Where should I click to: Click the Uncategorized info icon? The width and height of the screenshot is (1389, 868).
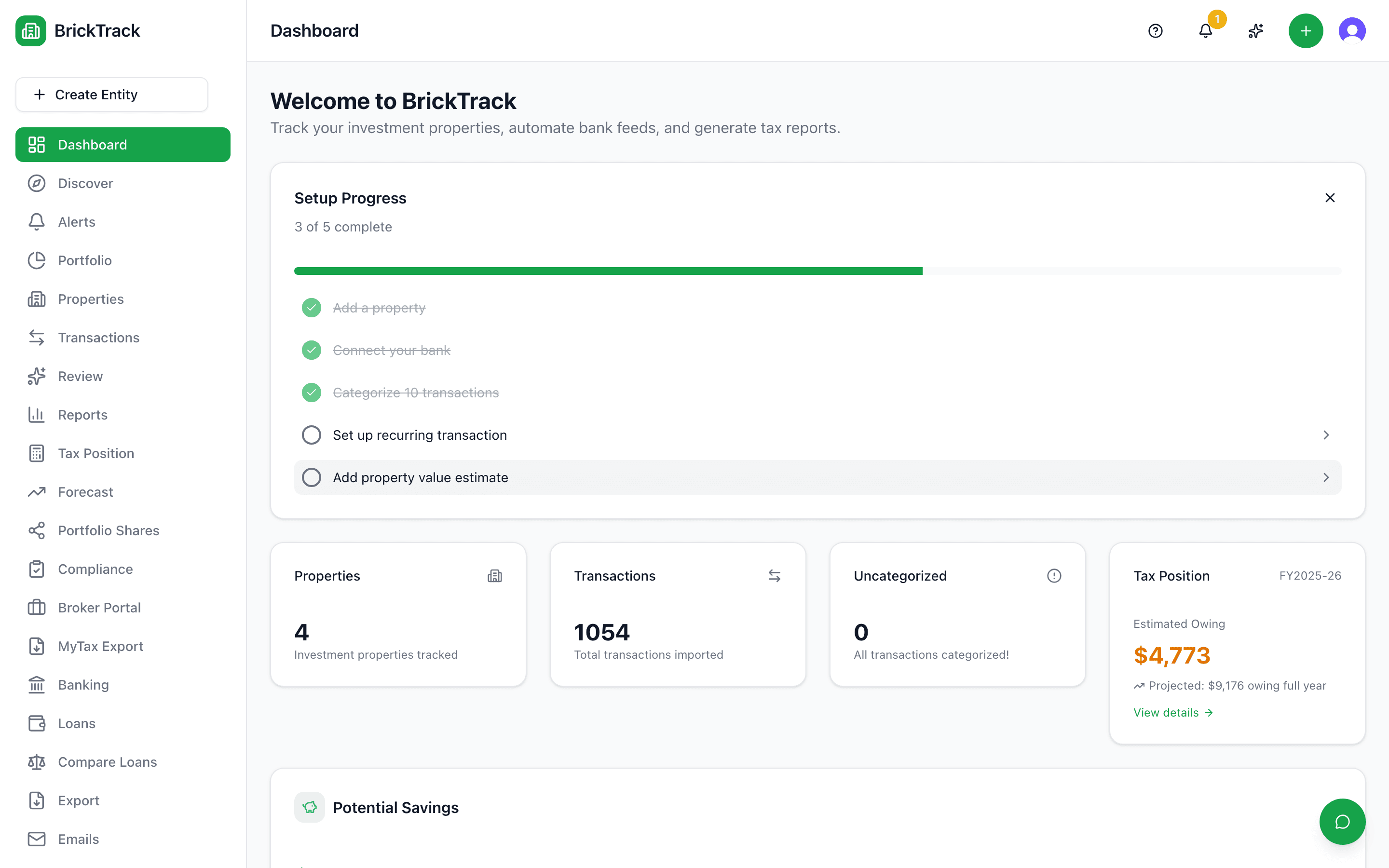pos(1054,576)
